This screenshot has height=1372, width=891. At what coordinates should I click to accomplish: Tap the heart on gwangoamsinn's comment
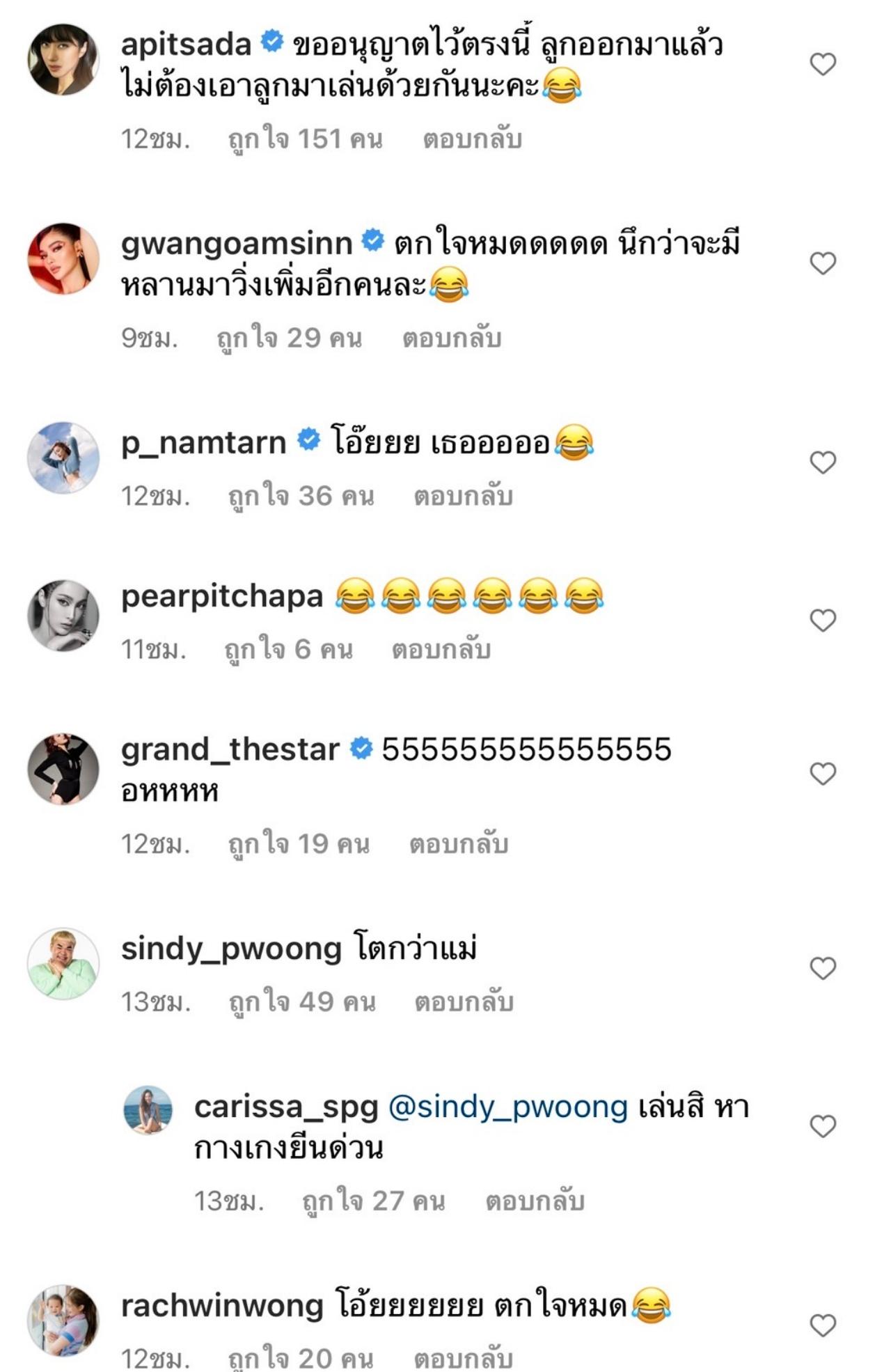pyautogui.click(x=823, y=263)
